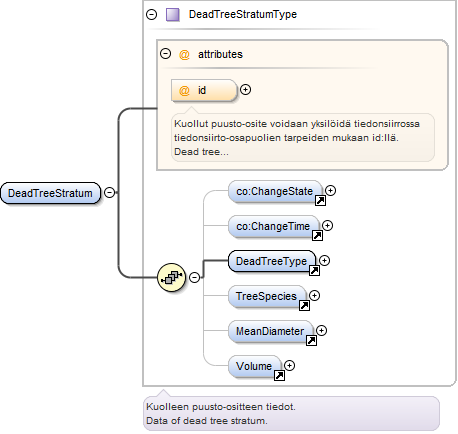Viewport: 458px width, 434px height.
Task: Collapse the attributes section
Action: (x=165, y=54)
